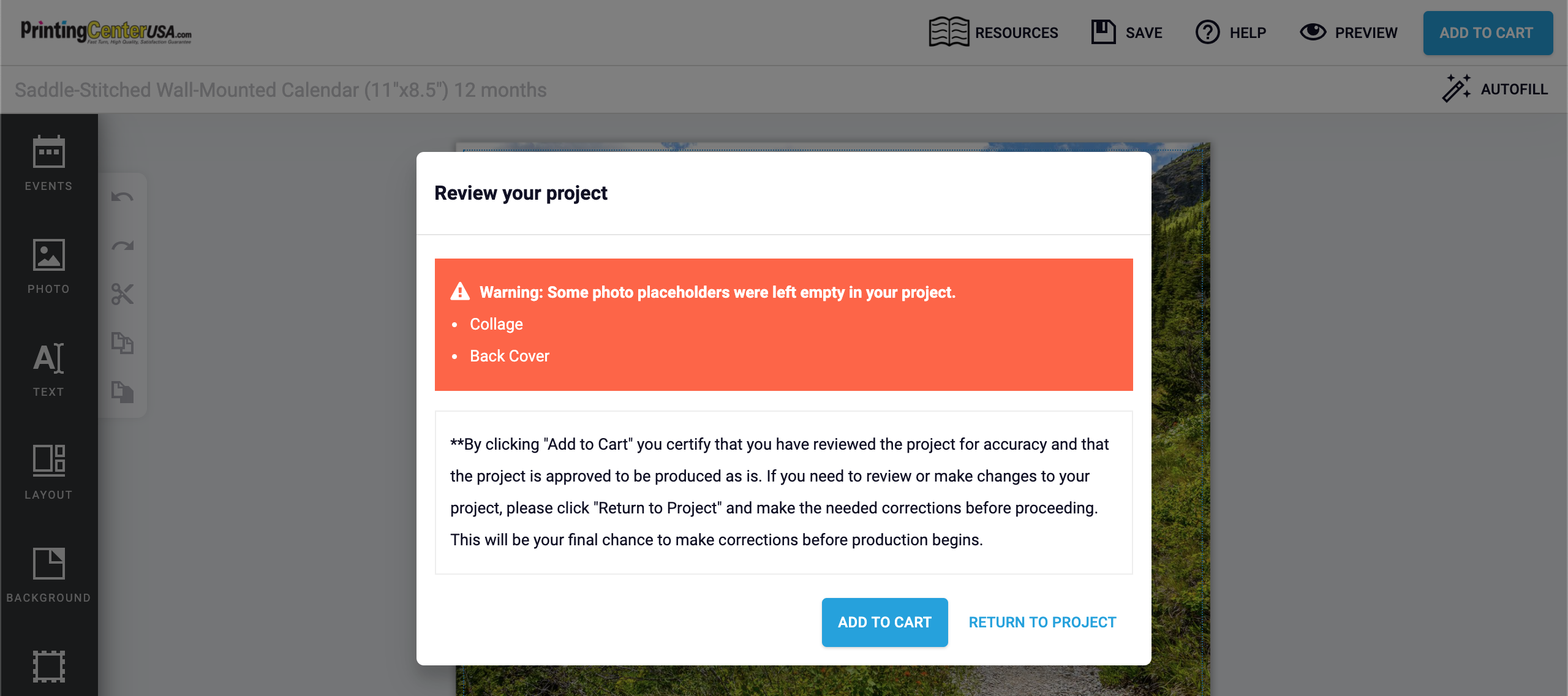Select the Background tool in sidebar
1568x696 pixels.
(48, 575)
